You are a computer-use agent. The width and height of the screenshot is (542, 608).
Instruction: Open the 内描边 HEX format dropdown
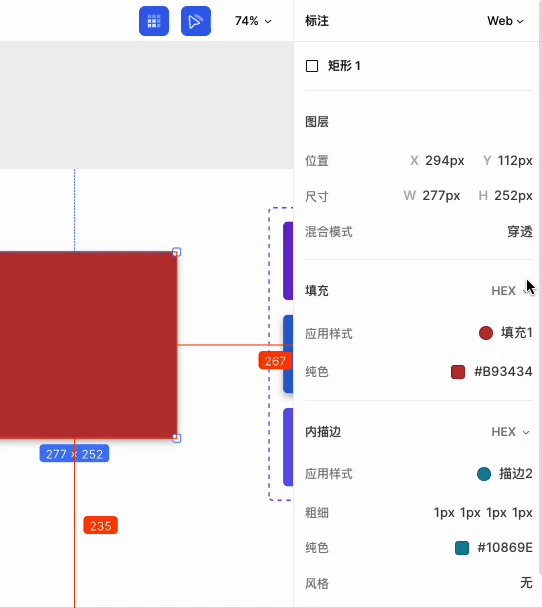point(510,432)
